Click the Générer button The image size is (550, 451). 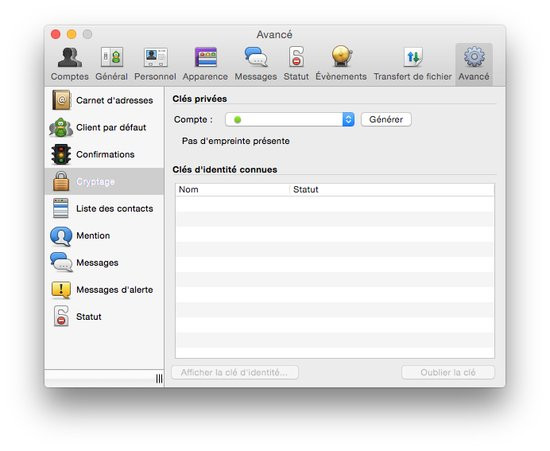click(x=386, y=120)
